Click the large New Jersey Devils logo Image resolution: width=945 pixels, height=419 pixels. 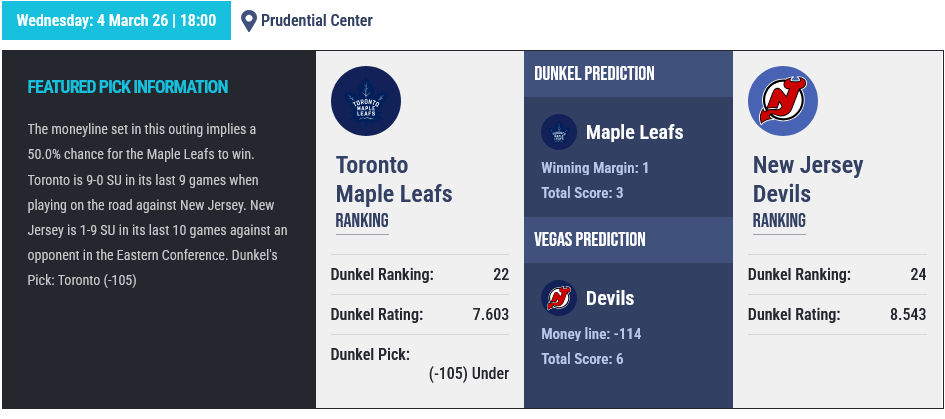pos(783,102)
